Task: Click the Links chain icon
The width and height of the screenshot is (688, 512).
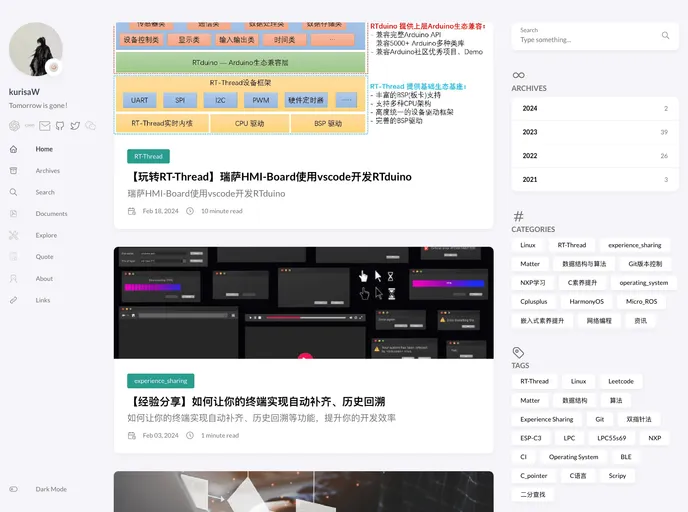Action: (x=14, y=300)
